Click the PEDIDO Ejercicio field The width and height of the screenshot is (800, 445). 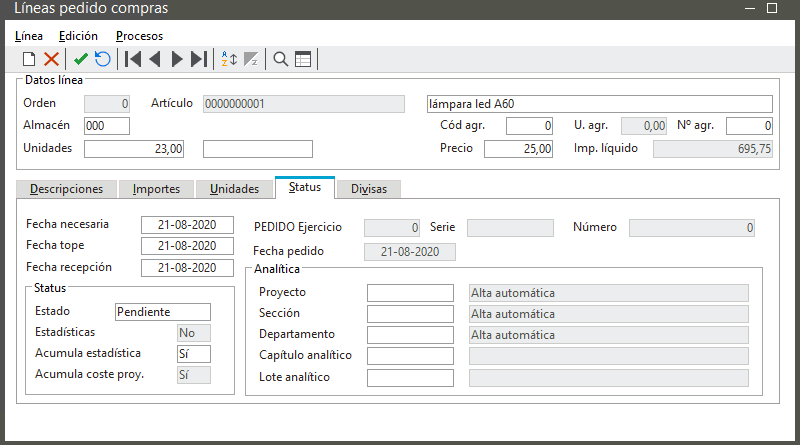point(392,228)
